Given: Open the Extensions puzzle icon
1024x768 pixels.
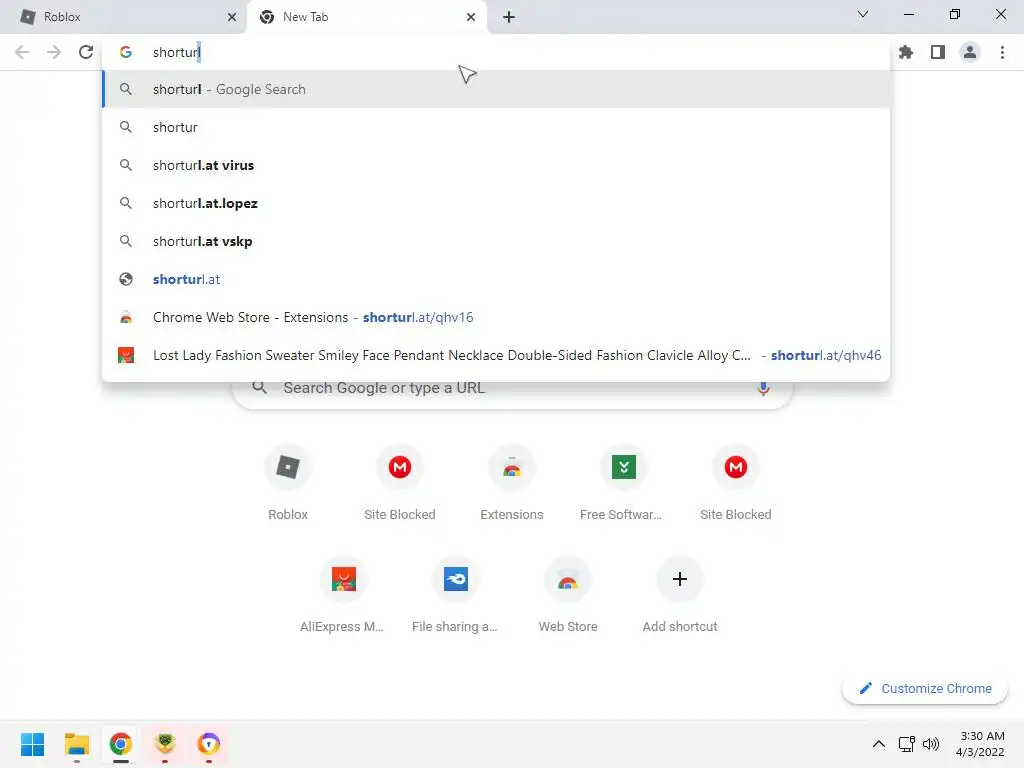Looking at the screenshot, I should 906,52.
